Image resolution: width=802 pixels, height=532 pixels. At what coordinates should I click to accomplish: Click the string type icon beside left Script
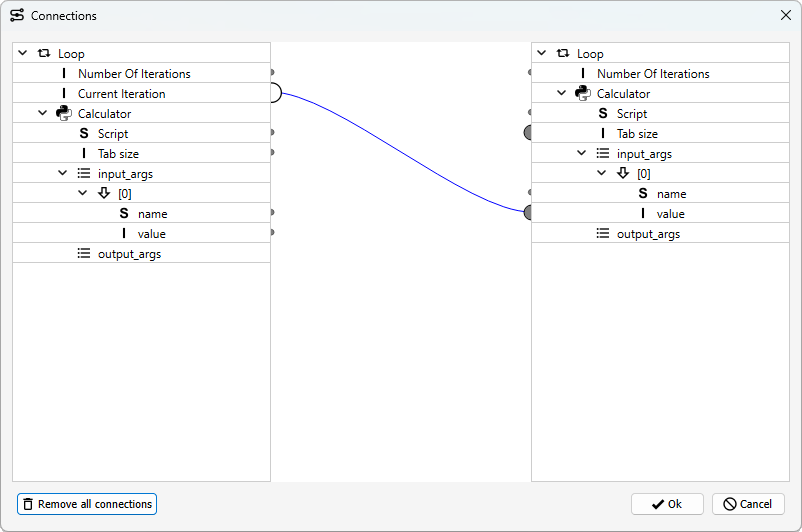pos(84,134)
